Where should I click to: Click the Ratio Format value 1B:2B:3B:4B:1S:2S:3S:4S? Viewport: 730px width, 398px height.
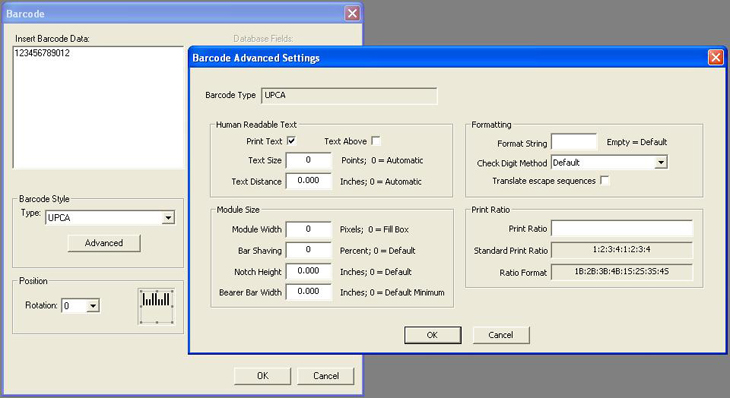click(622, 271)
